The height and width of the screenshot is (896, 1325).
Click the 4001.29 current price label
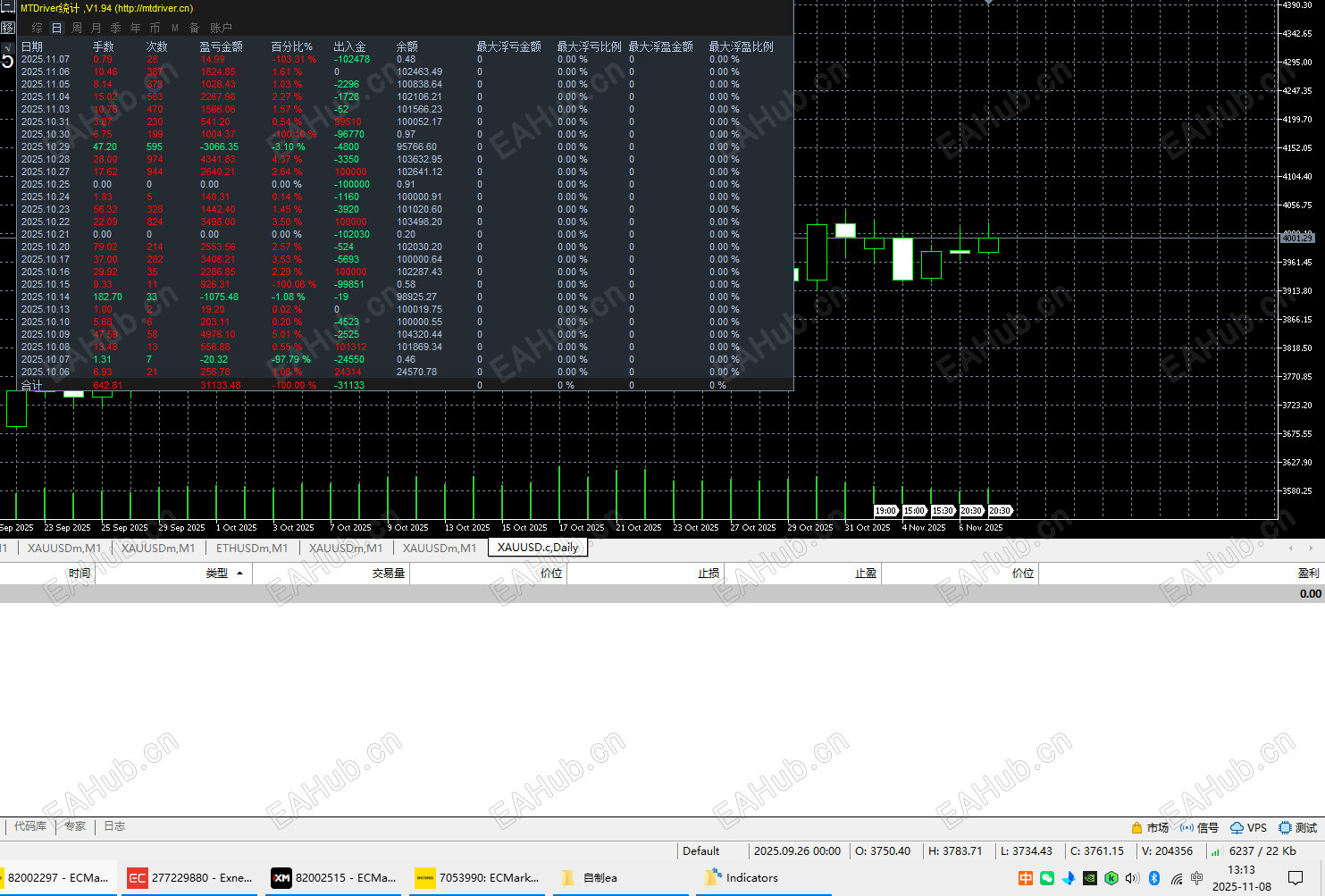(1297, 238)
